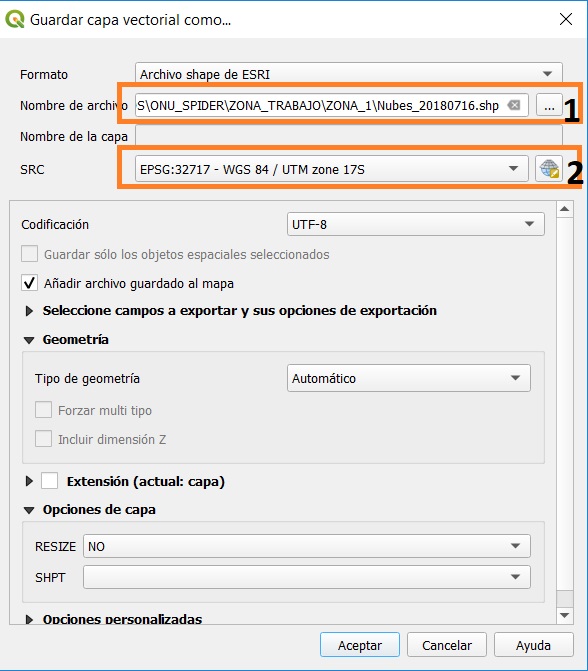This screenshot has height=671, width=588.
Task: Open the Tipo de geometría dropdown
Action: click(x=409, y=378)
